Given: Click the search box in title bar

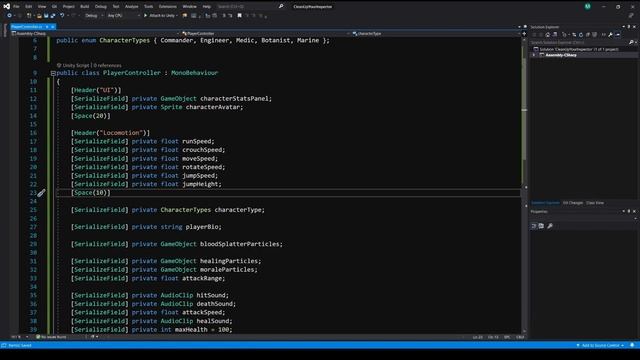Looking at the screenshot, I should (250, 7).
